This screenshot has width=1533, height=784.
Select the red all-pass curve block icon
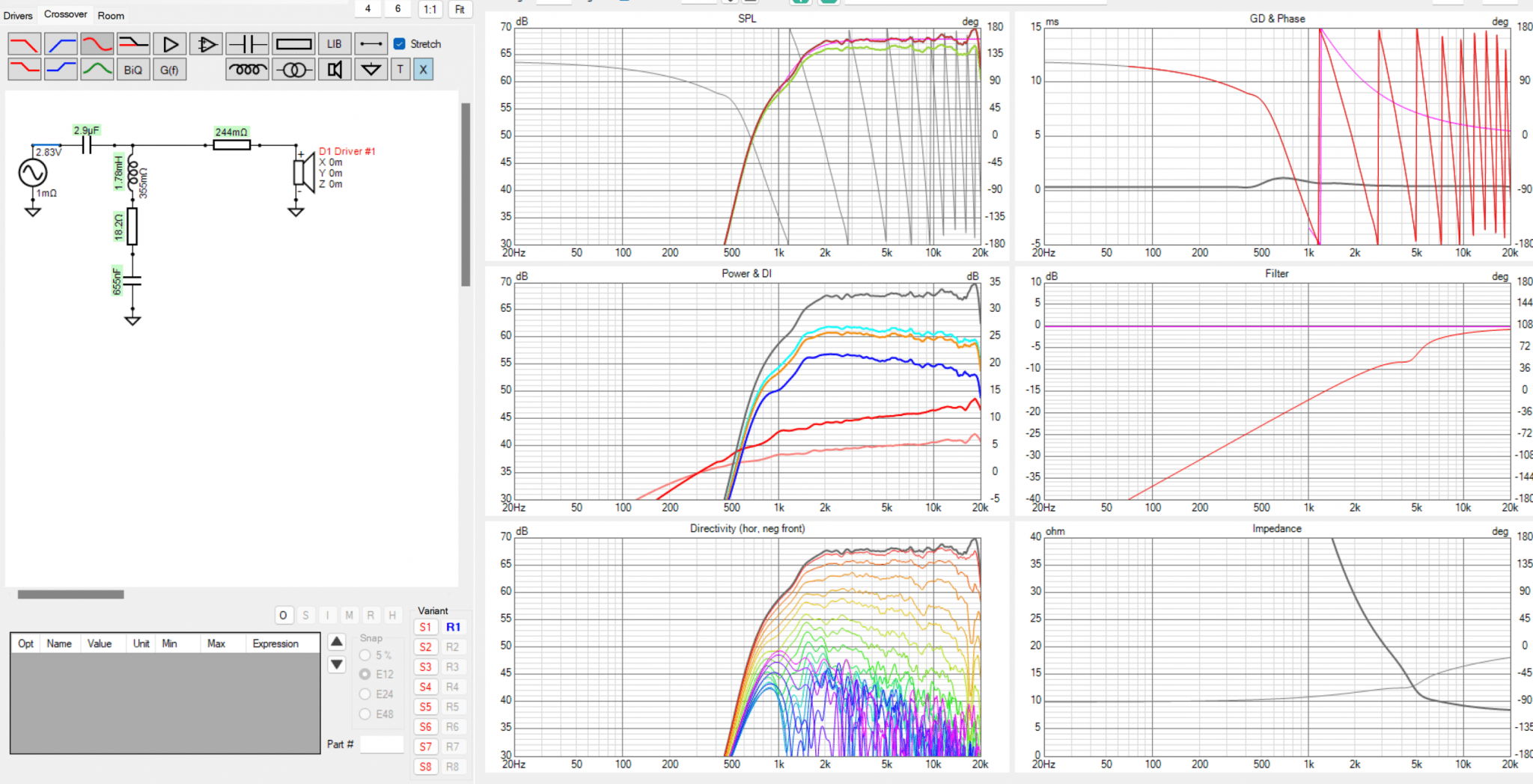click(97, 44)
